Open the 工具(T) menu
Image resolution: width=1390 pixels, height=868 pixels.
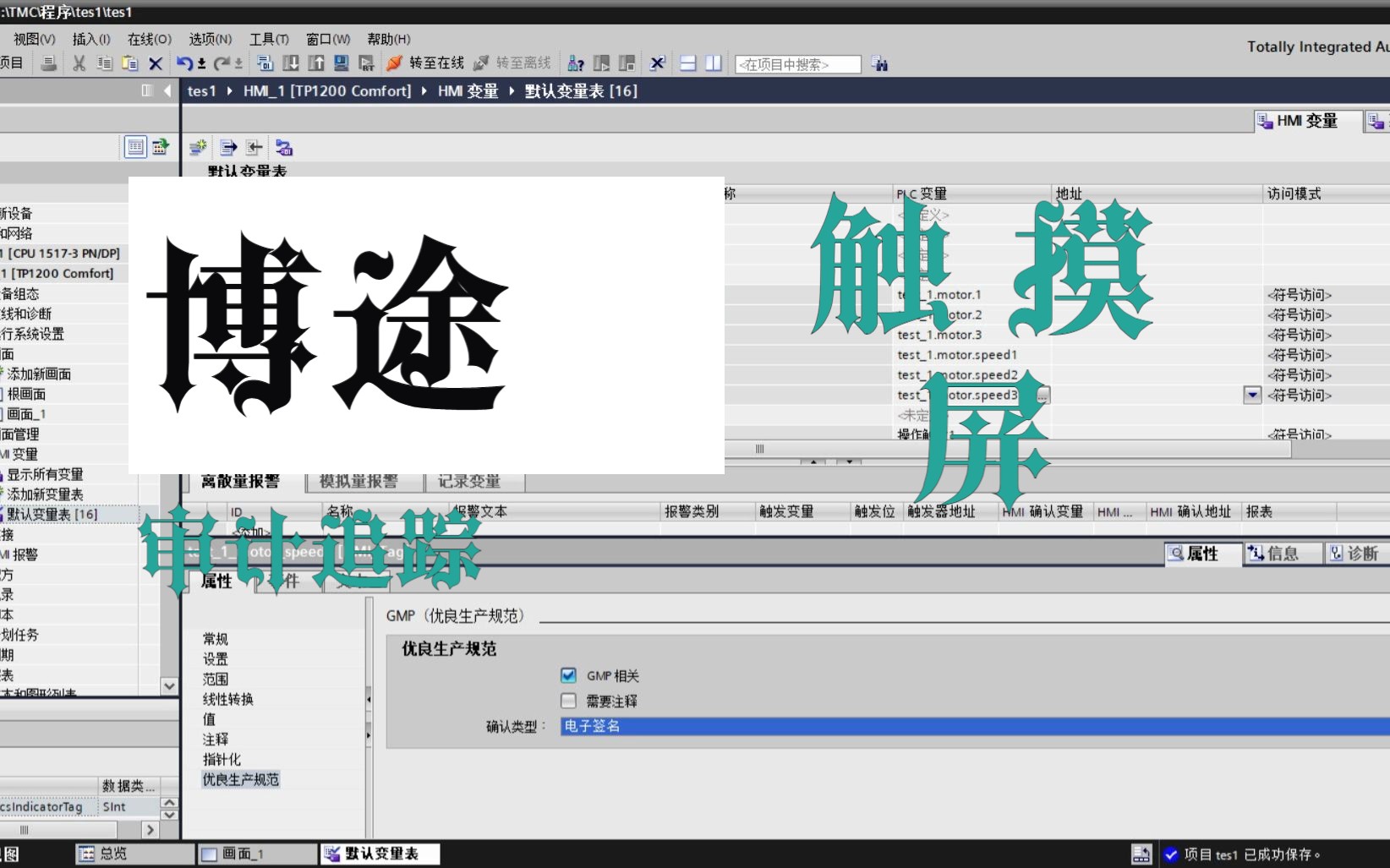click(269, 39)
